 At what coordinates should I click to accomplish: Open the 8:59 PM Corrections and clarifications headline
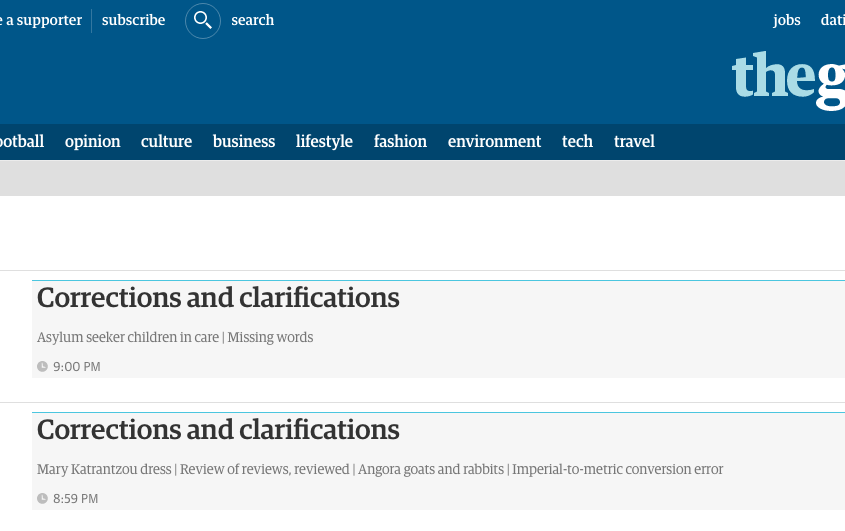[218, 430]
